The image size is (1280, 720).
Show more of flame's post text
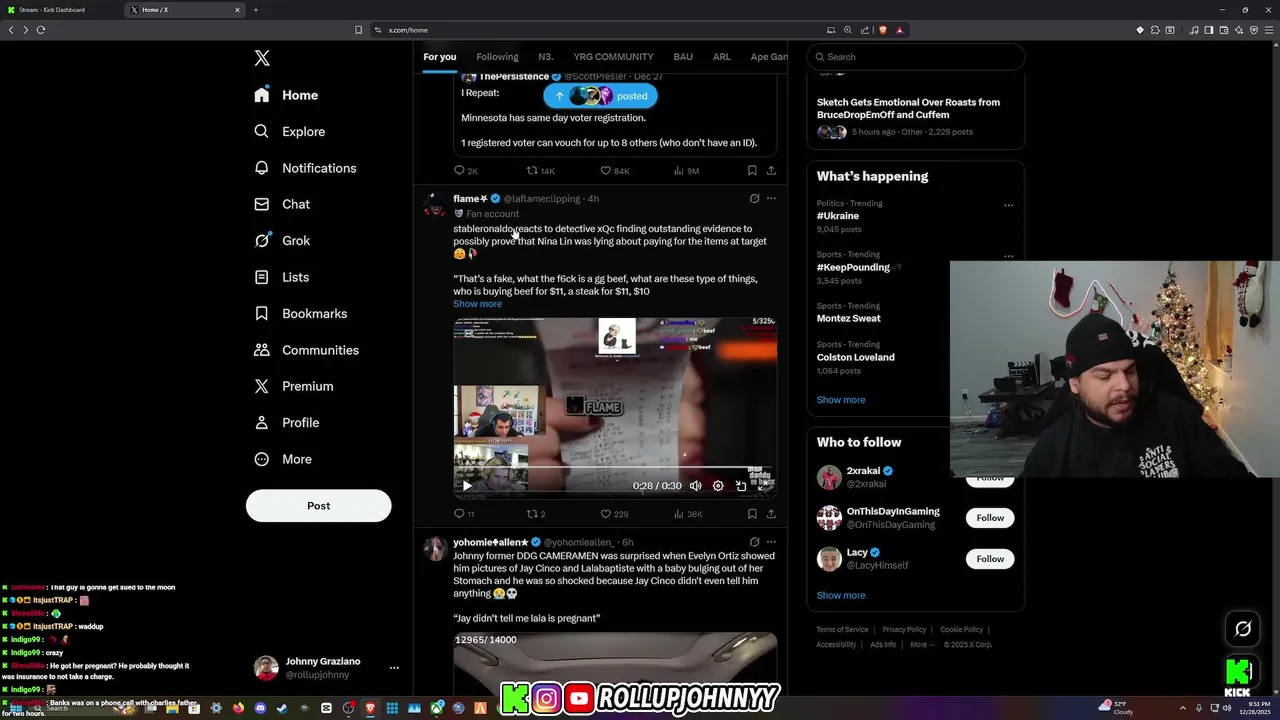[477, 304]
